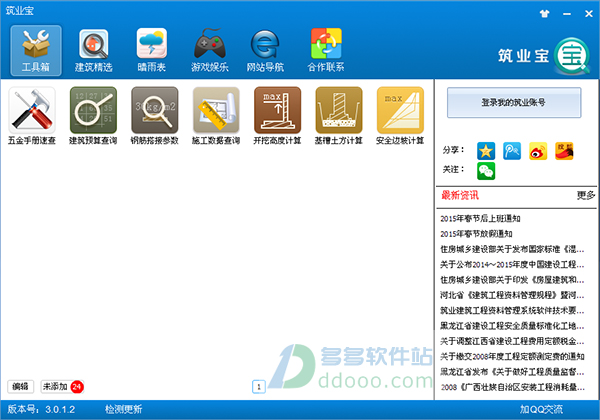This screenshot has height=420, width=600.
Task: Click the 登录我的筑业账号 login button
Action: pyautogui.click(x=514, y=103)
